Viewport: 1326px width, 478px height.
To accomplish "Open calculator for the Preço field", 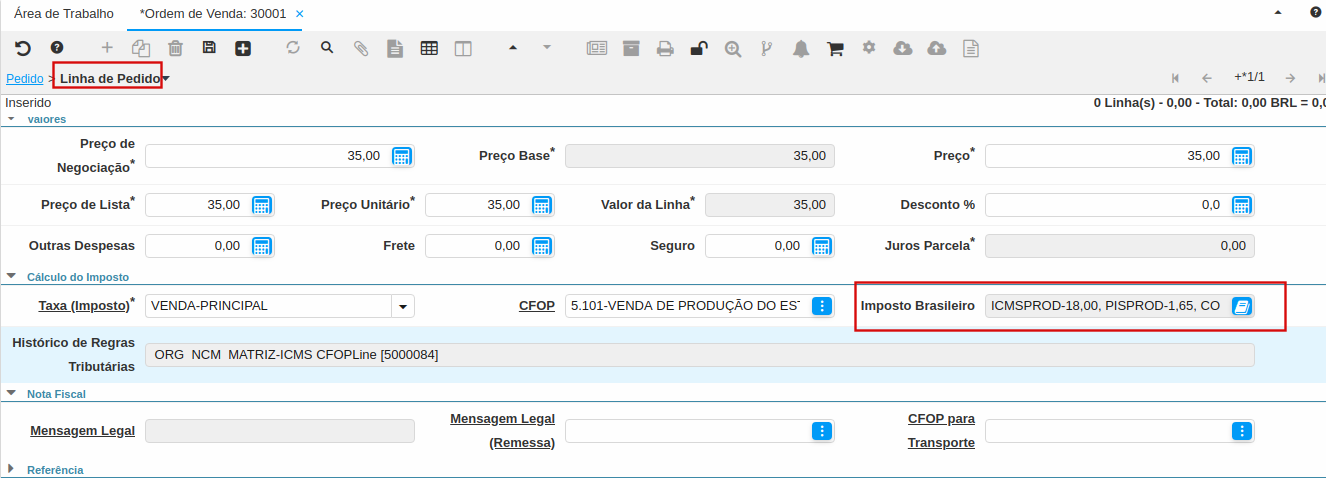I will tap(1242, 156).
